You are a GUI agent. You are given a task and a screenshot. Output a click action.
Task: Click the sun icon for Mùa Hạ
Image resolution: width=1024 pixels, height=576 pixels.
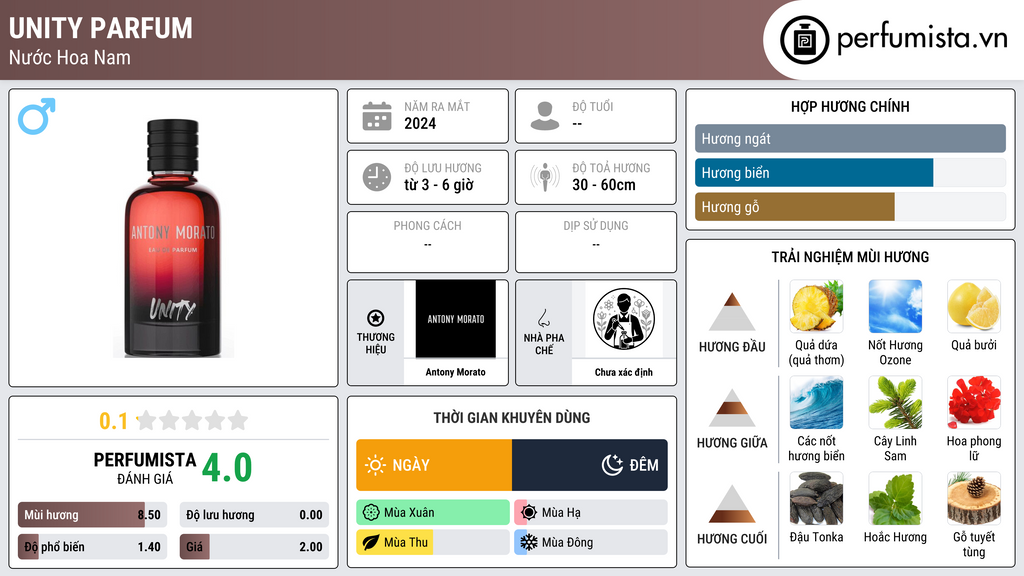coord(529,513)
